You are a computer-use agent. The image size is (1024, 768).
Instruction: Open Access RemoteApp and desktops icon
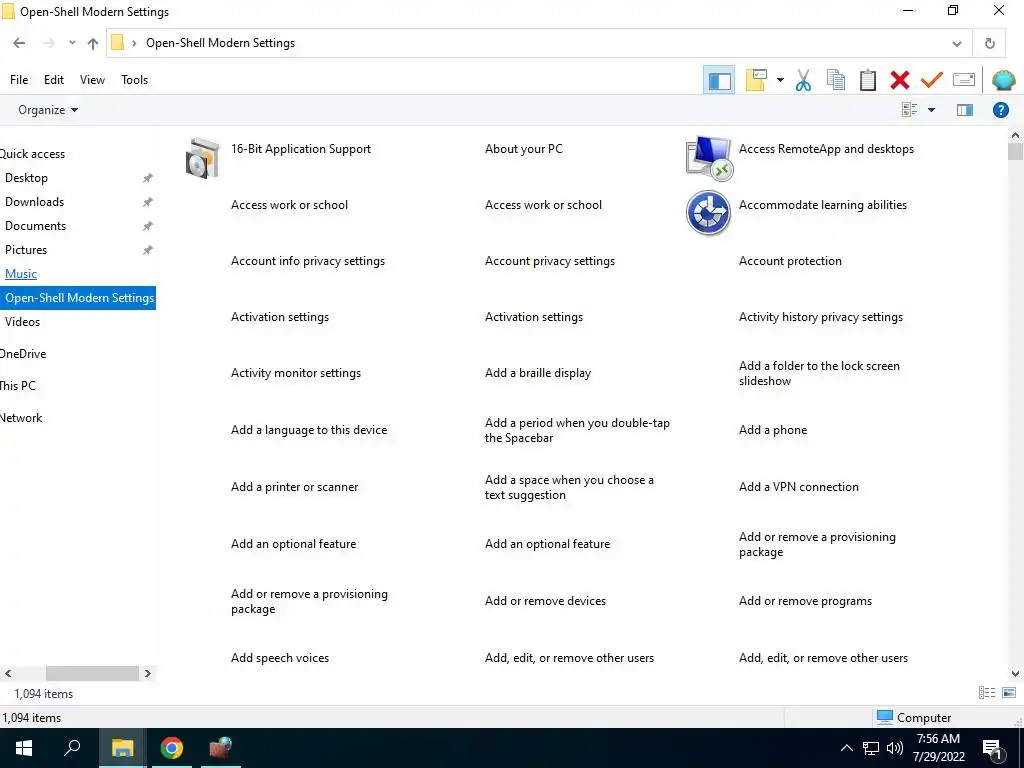pyautogui.click(x=709, y=158)
